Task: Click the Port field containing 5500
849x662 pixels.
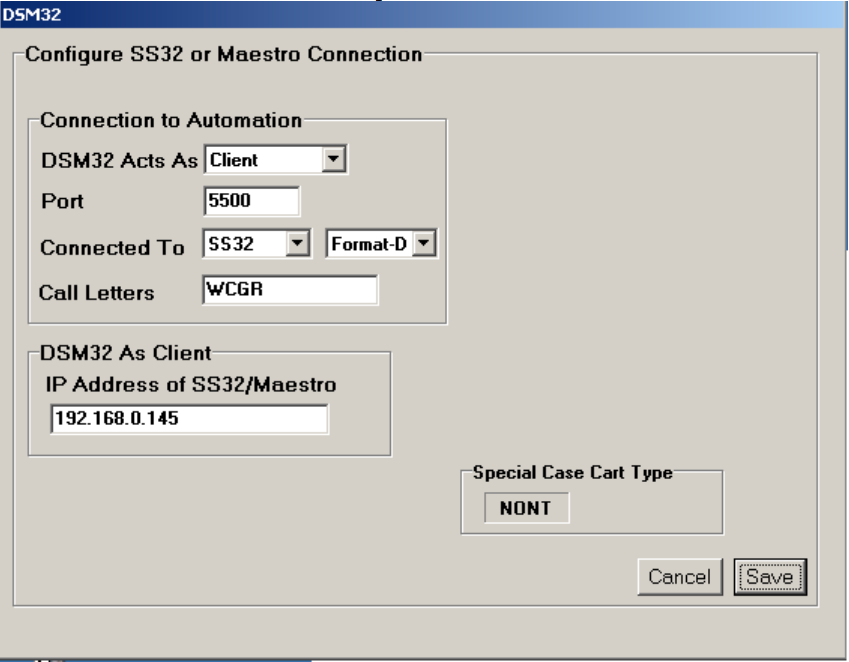Action: click(251, 201)
